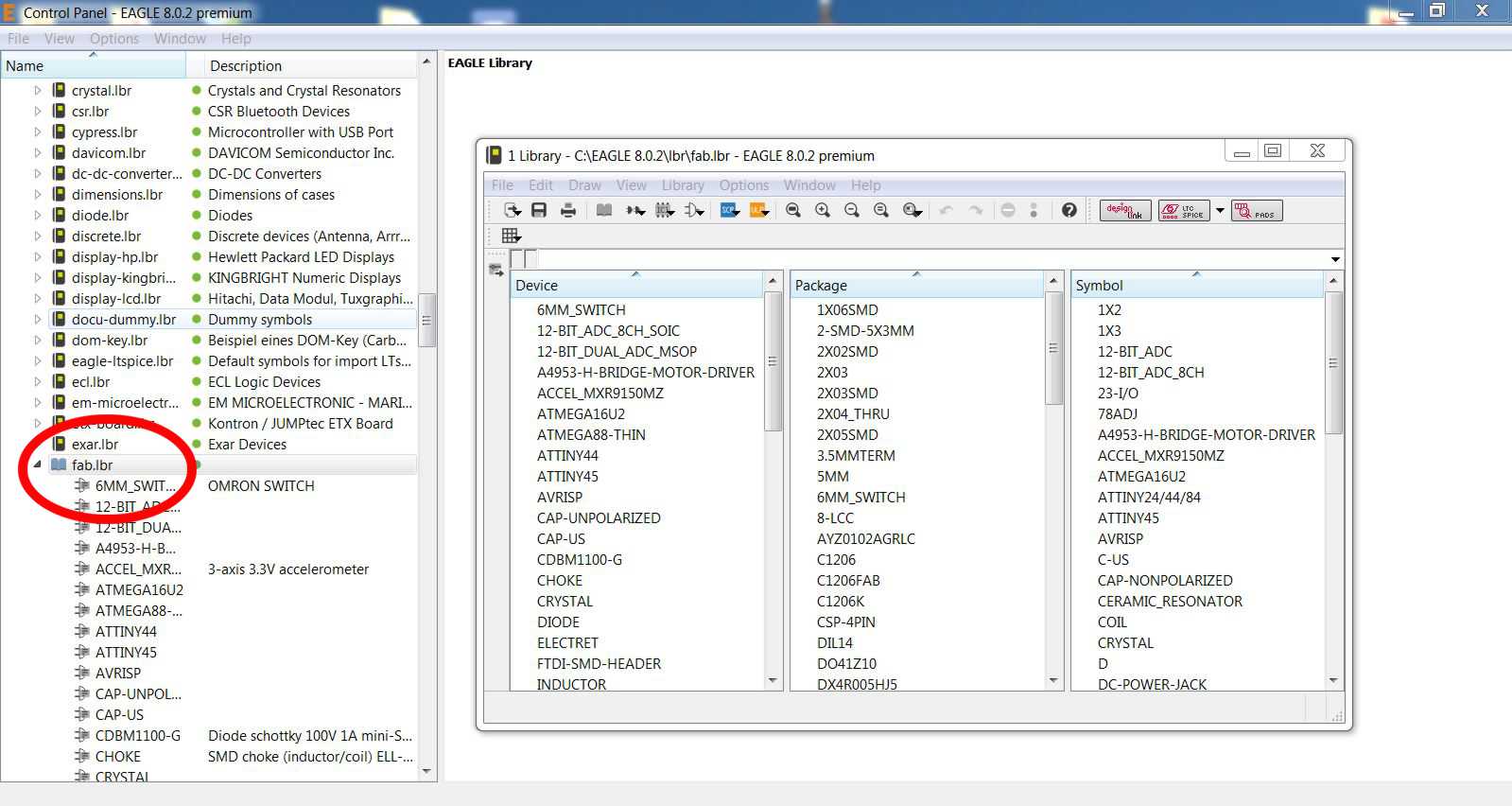Toggle davicom.lbr in-use green dot
Screen dimensions: 1512x806
(x=197, y=153)
